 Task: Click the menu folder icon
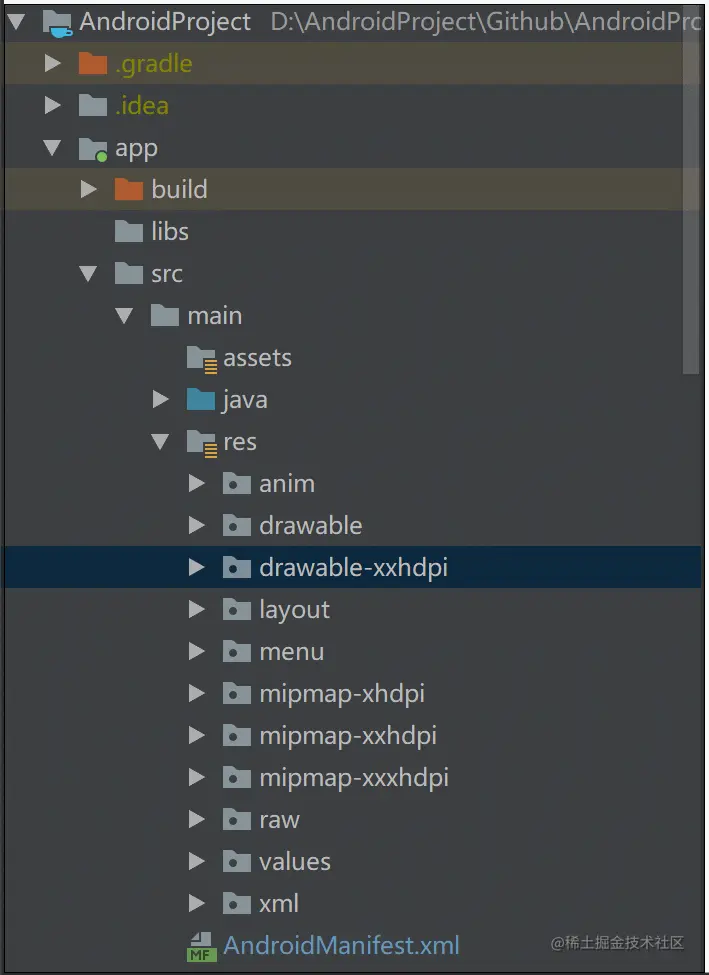[x=237, y=652]
